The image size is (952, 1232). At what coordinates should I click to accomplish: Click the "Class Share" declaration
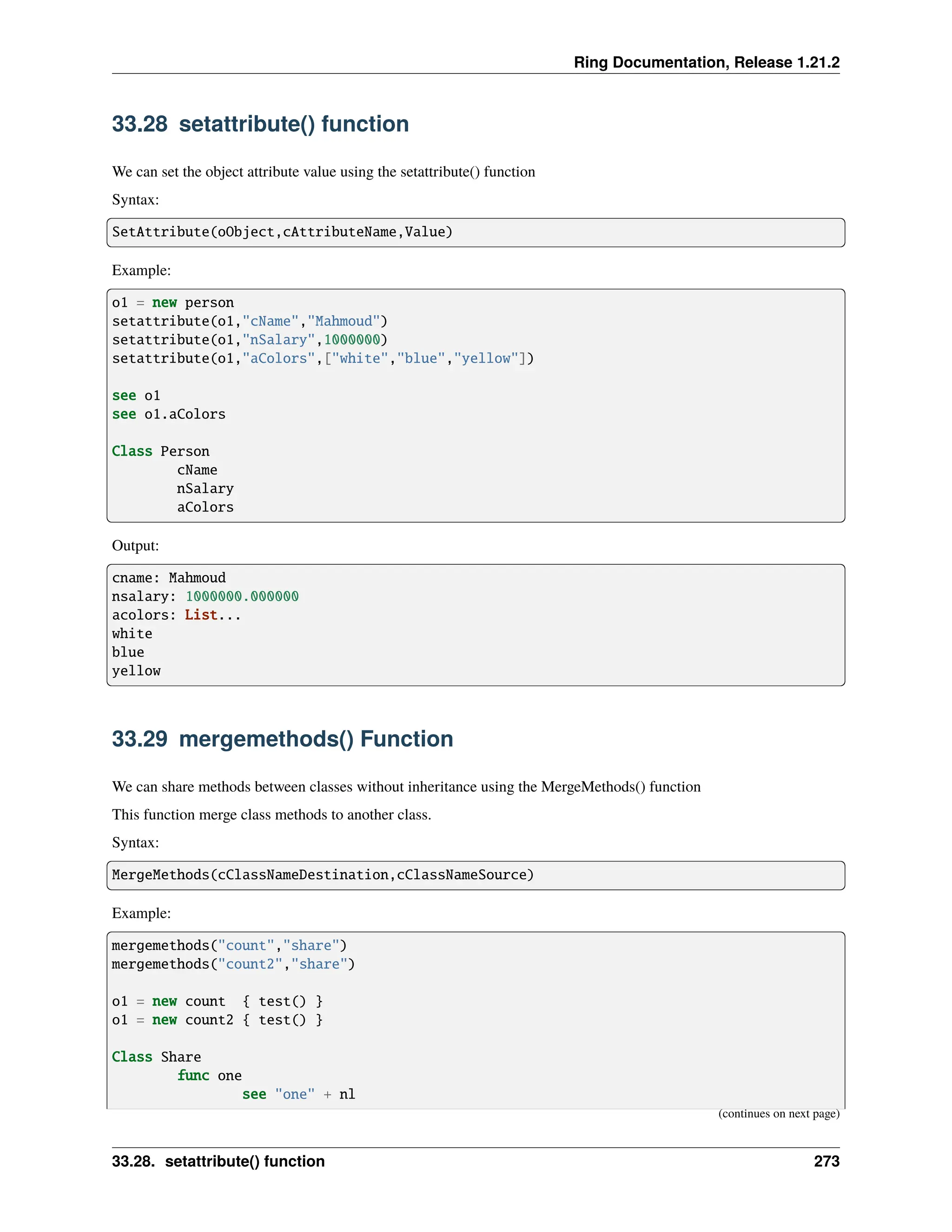[156, 1057]
